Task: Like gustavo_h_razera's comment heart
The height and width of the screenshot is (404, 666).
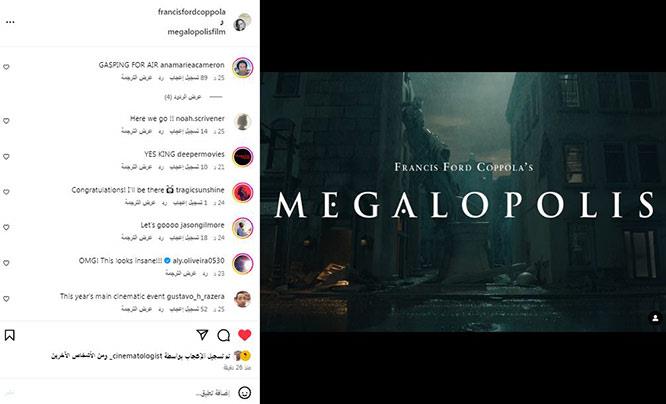Action: [6, 299]
